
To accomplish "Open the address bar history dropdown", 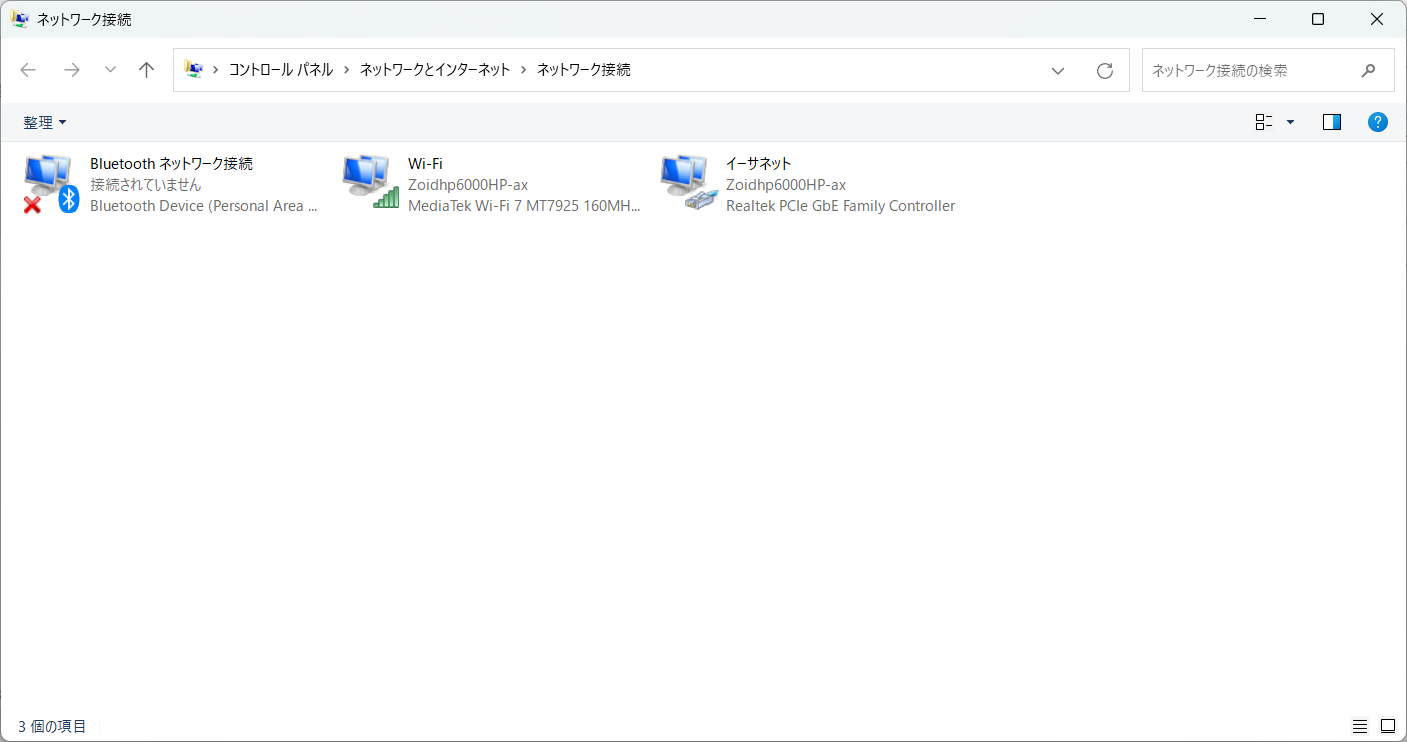I will (x=1057, y=70).
